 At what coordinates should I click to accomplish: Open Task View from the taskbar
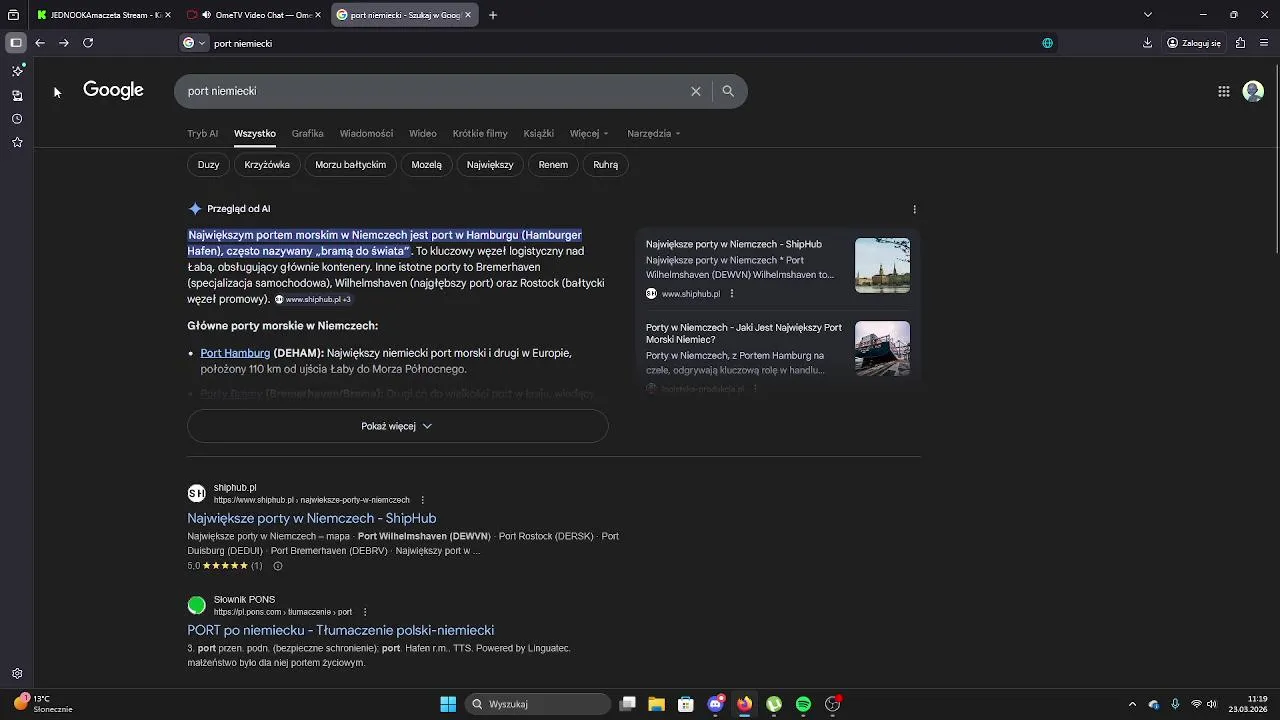[628, 704]
